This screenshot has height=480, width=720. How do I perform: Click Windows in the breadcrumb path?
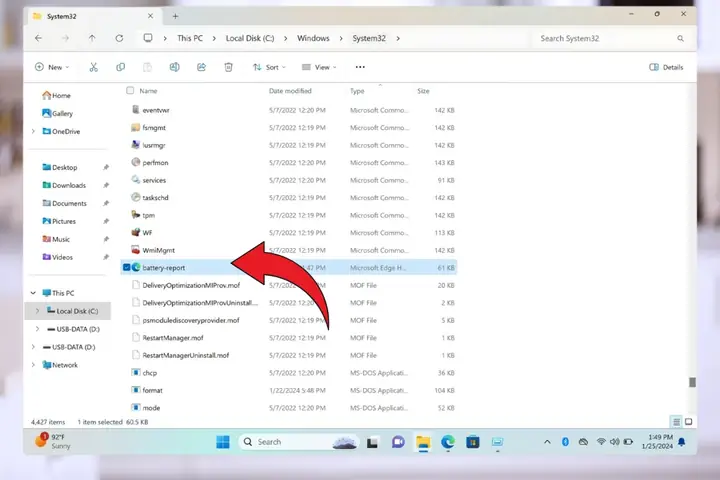pos(313,39)
